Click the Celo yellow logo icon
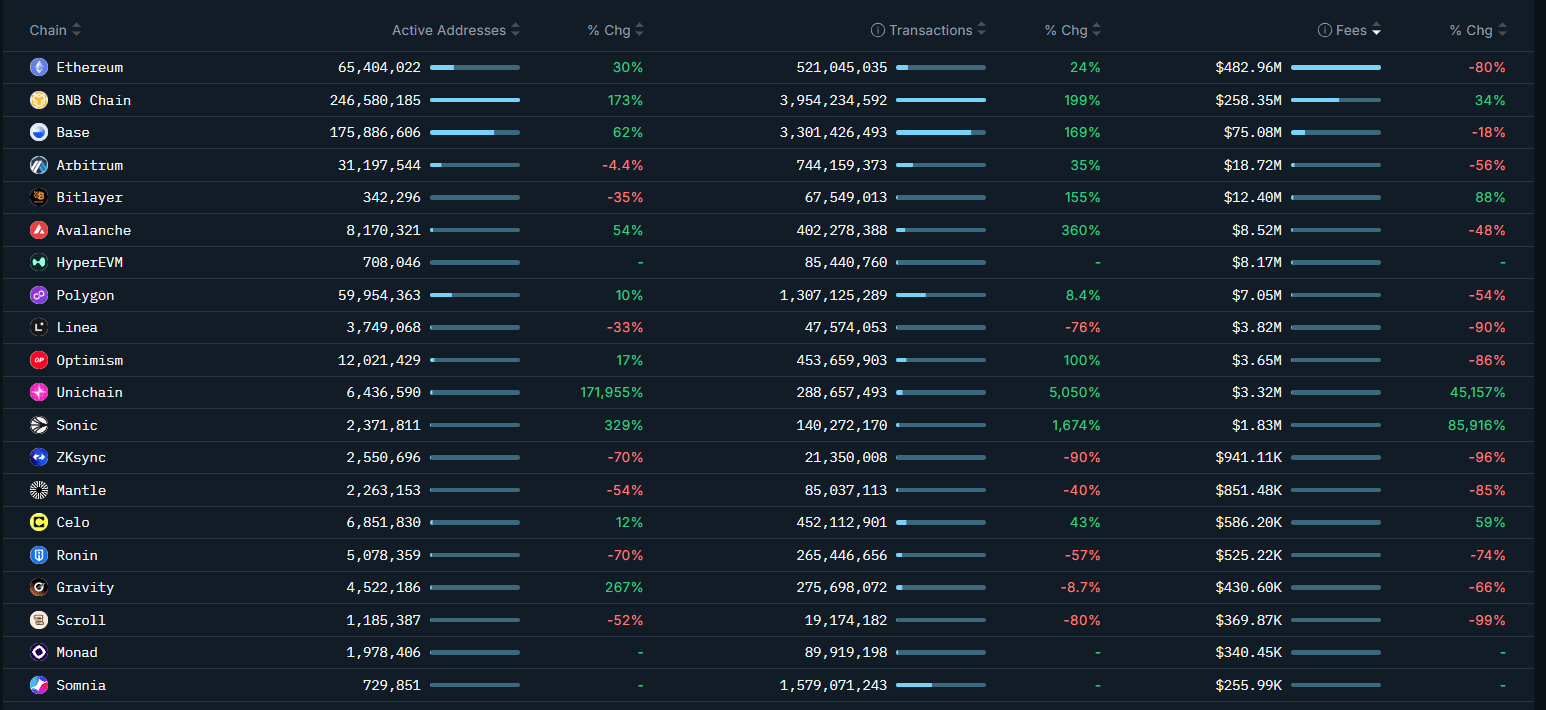Image resolution: width=1546 pixels, height=710 pixels. pyautogui.click(x=39, y=522)
